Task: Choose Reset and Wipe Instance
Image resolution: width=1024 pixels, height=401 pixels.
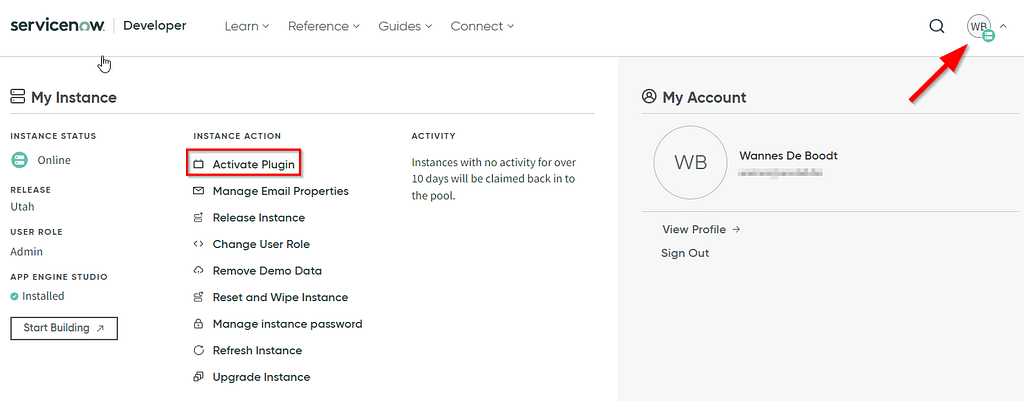Action: pos(280,297)
